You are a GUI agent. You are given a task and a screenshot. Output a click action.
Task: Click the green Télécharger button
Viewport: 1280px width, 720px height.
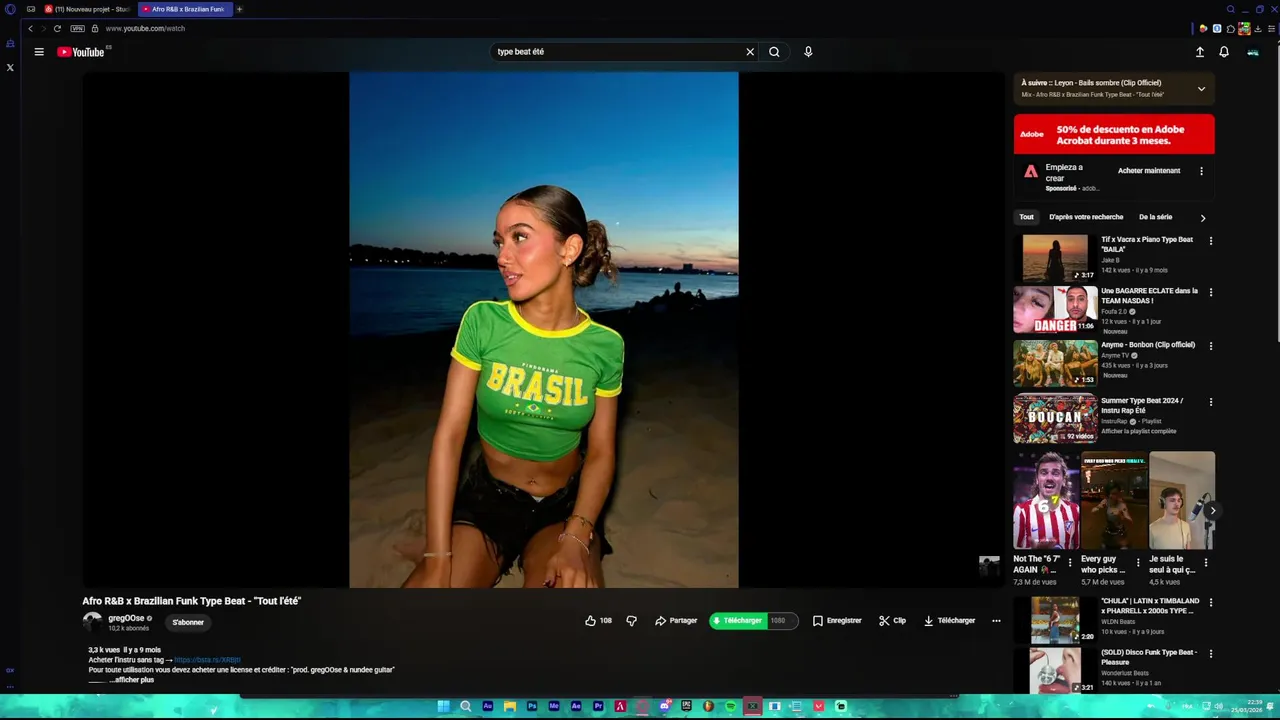click(737, 621)
